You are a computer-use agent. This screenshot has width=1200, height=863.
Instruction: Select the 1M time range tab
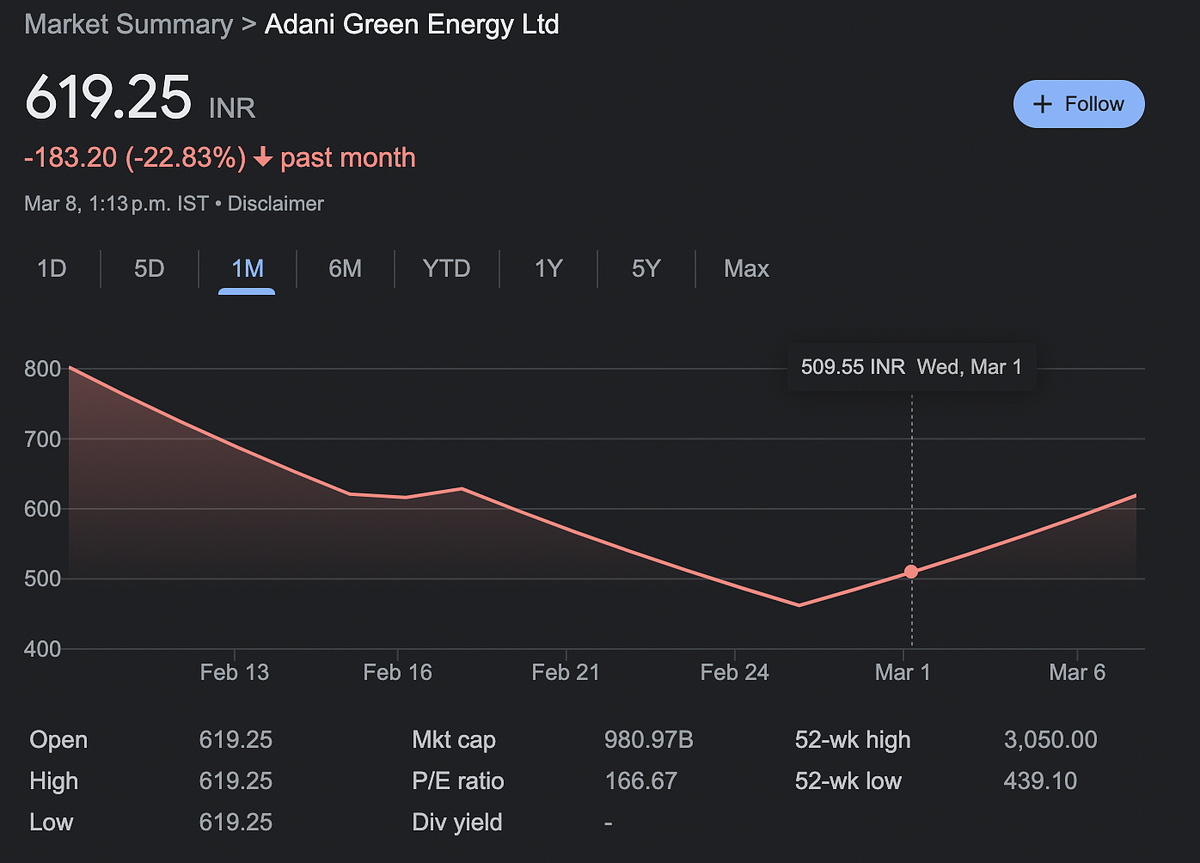[x=247, y=269]
